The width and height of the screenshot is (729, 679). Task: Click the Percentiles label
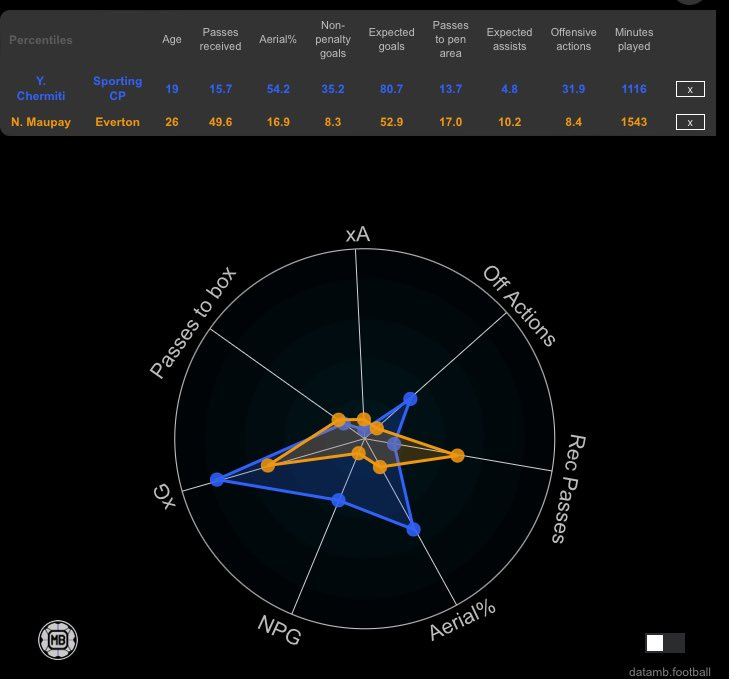[x=41, y=40]
